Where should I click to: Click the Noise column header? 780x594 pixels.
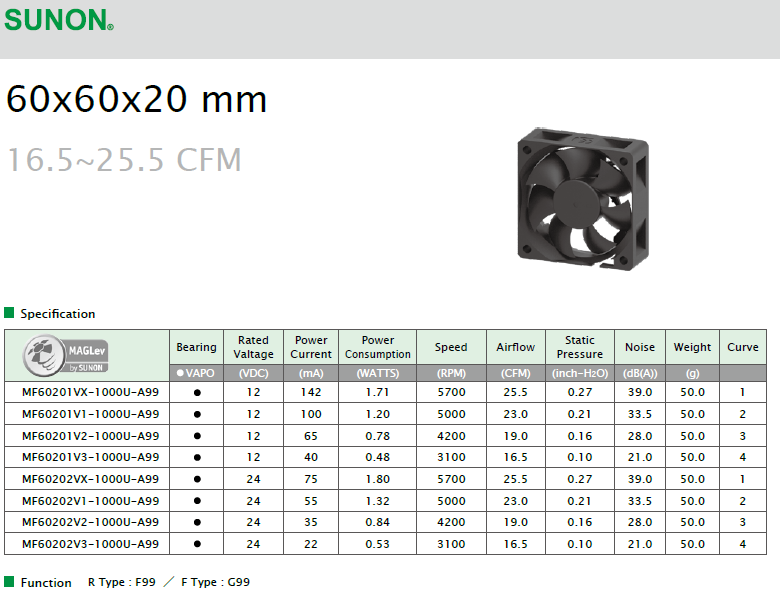coord(640,347)
